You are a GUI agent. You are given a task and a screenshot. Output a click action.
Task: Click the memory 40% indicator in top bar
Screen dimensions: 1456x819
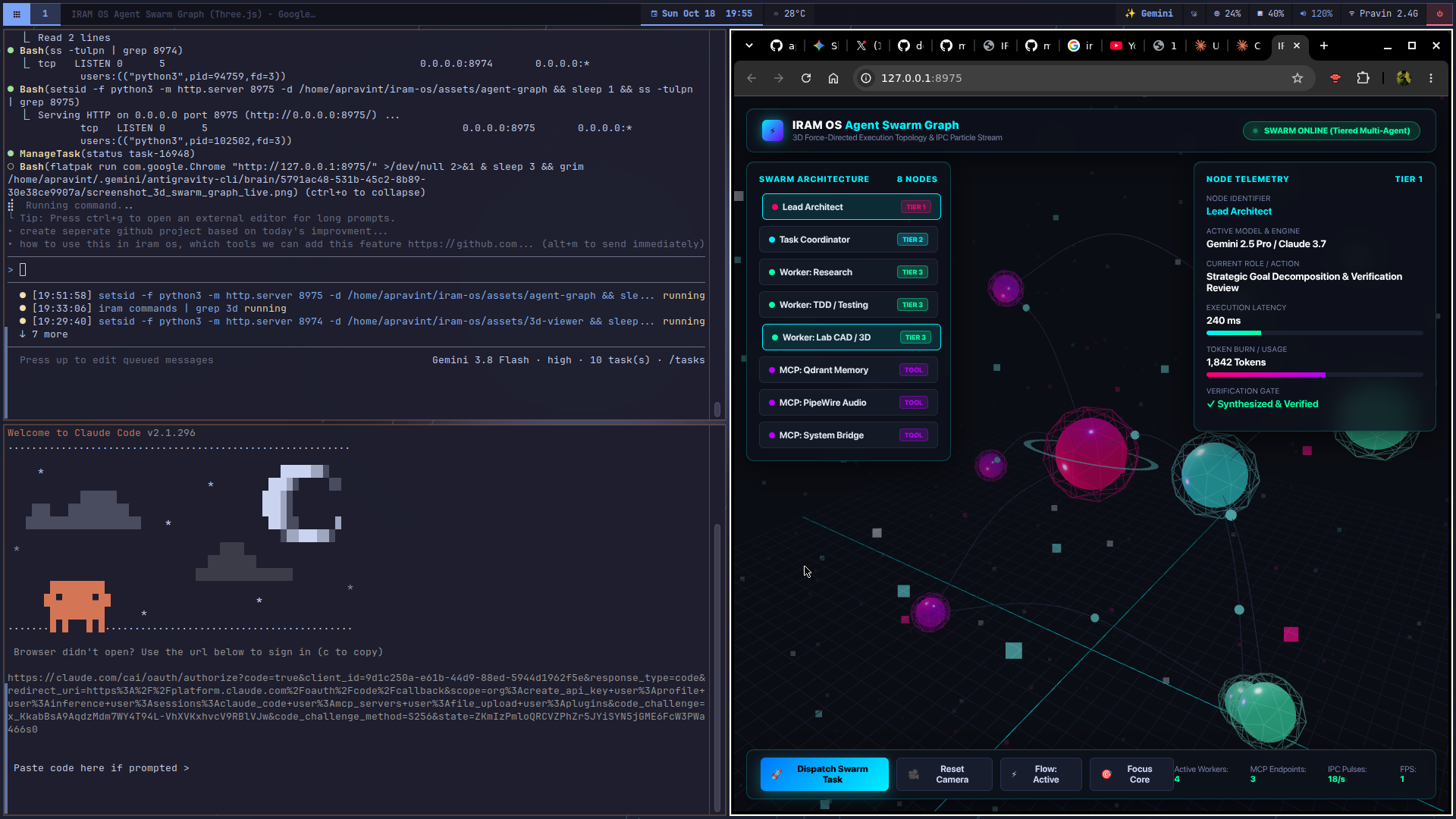click(x=1270, y=14)
